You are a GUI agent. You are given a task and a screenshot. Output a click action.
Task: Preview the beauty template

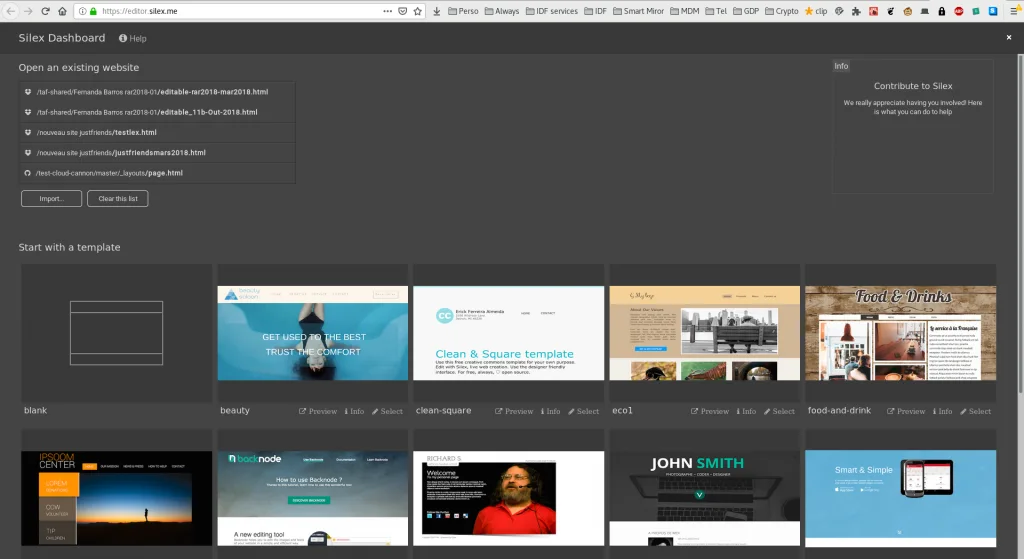click(318, 411)
